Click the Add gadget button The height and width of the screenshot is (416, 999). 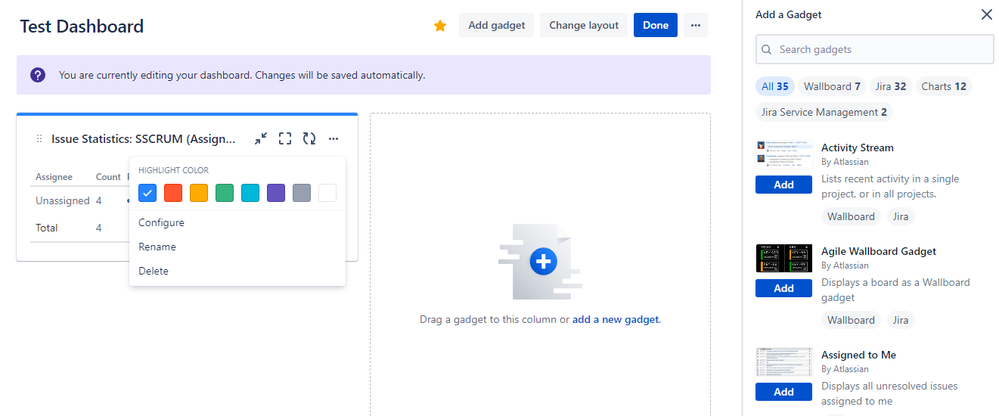[496, 25]
